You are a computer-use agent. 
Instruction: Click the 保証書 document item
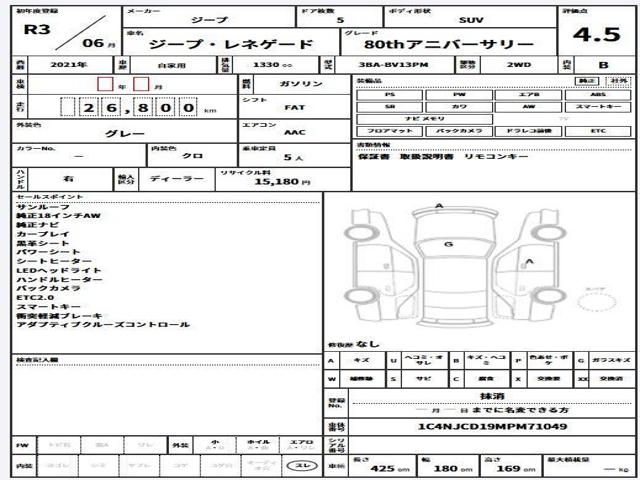pyautogui.click(x=373, y=157)
